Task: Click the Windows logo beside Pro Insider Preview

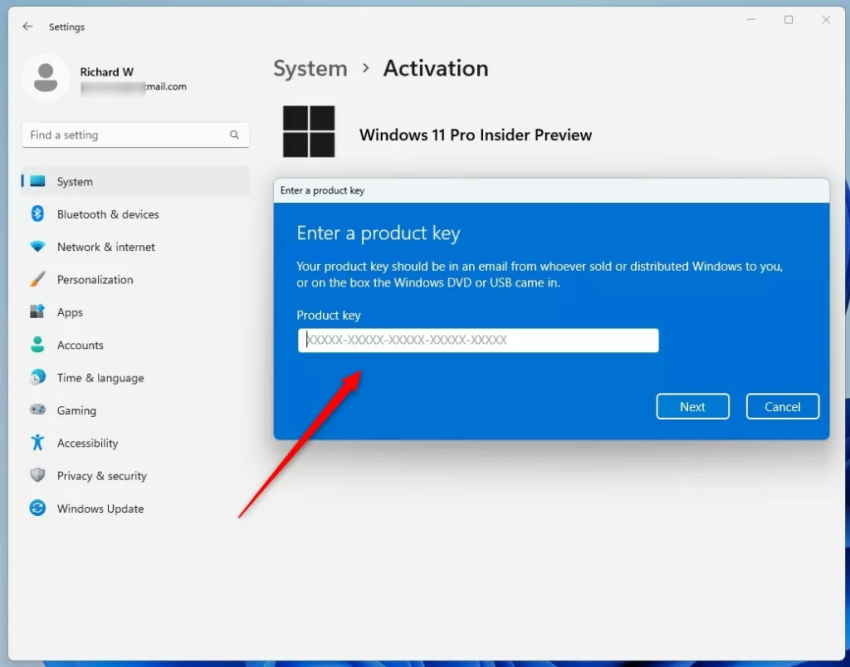Action: pos(309,131)
